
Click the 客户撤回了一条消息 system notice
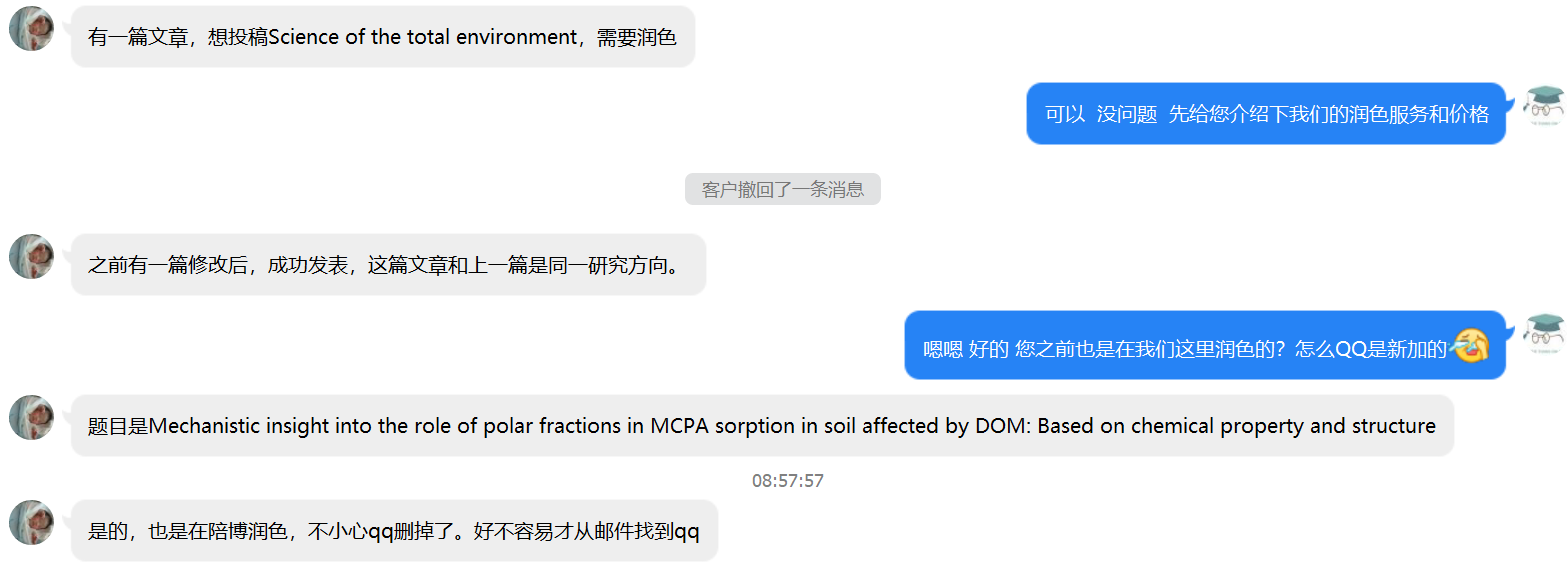pos(783,189)
